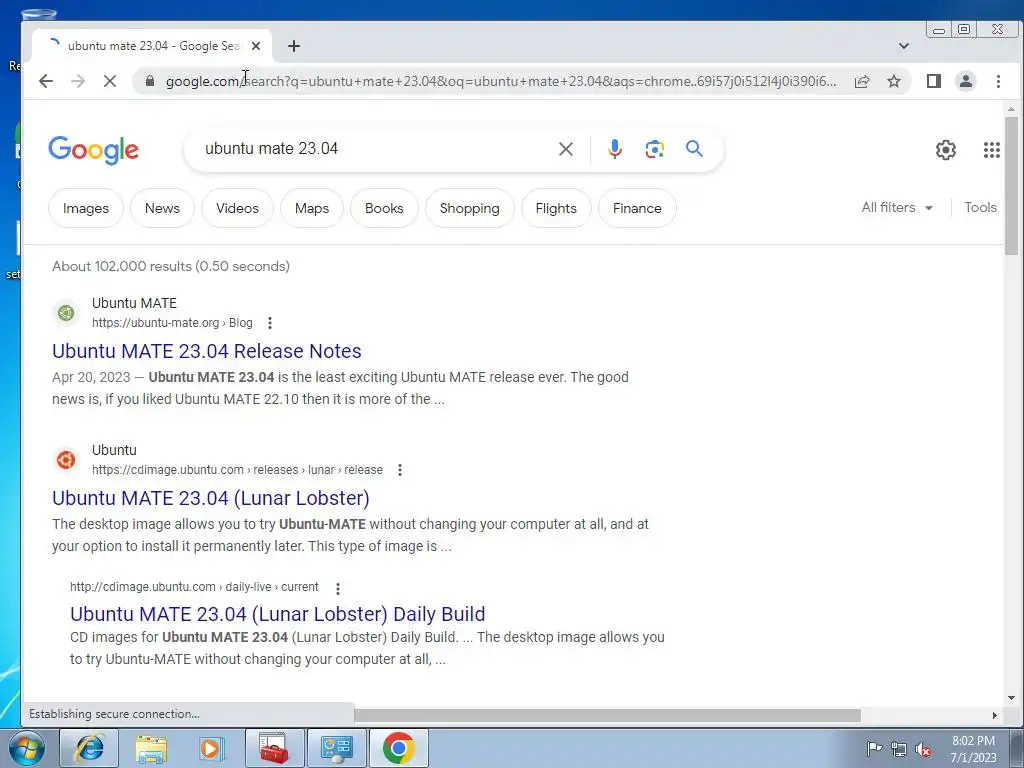Click the About 102,000 results text
This screenshot has width=1024, height=768.
(170, 266)
